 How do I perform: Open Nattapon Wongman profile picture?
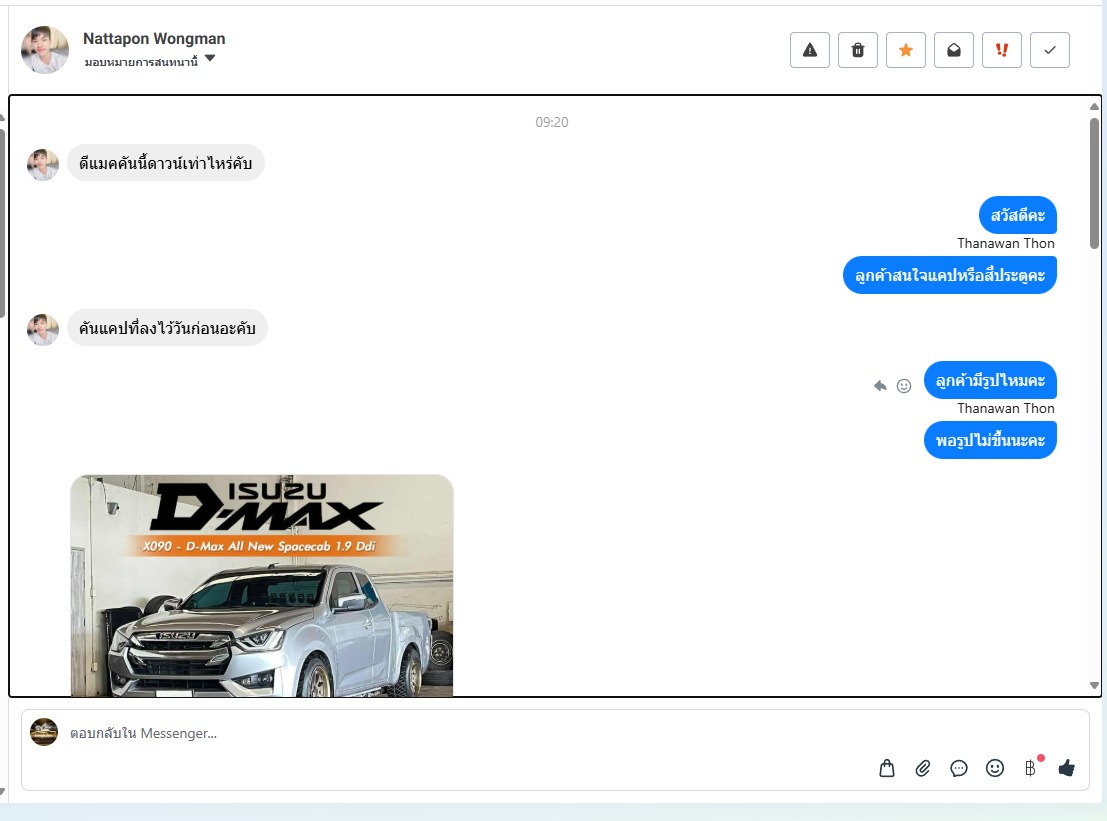pos(45,50)
